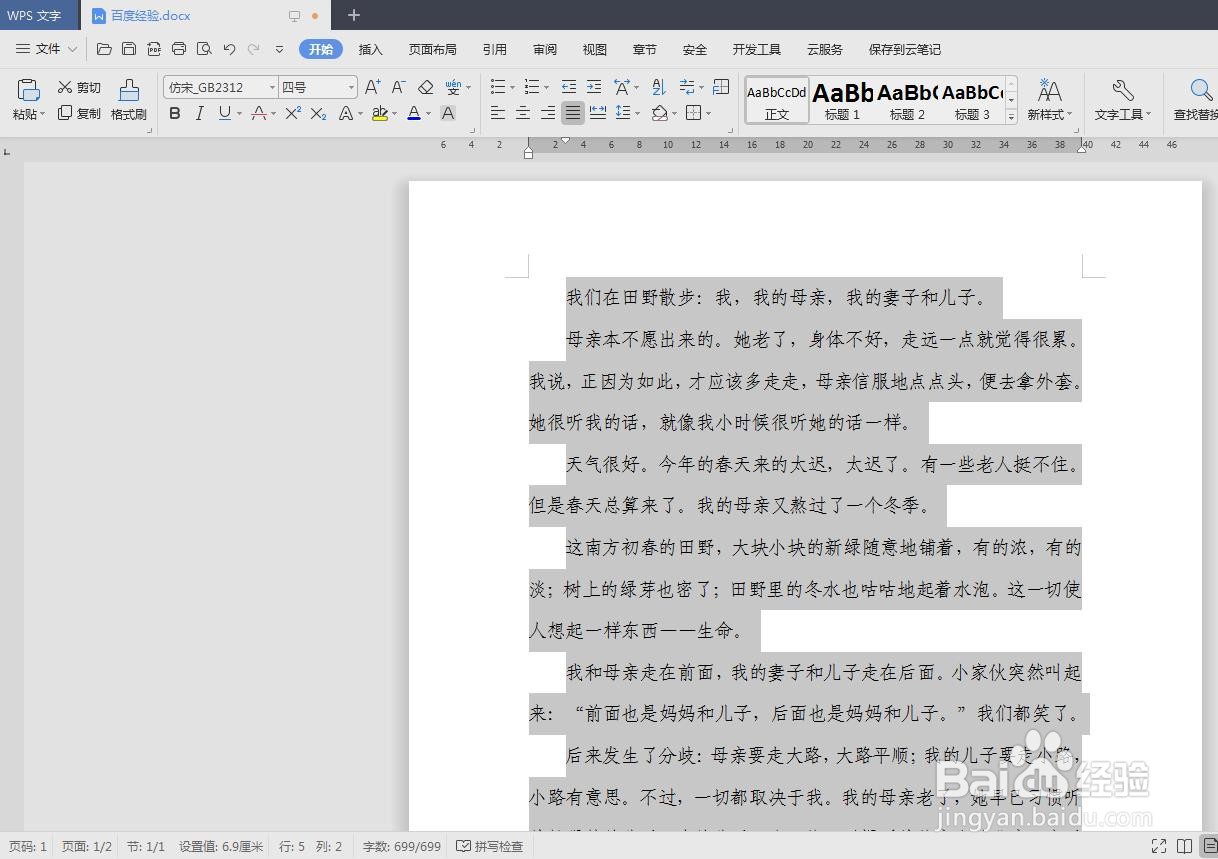Apply 正文 style
Viewport: 1218px width, 859px height.
(x=777, y=100)
